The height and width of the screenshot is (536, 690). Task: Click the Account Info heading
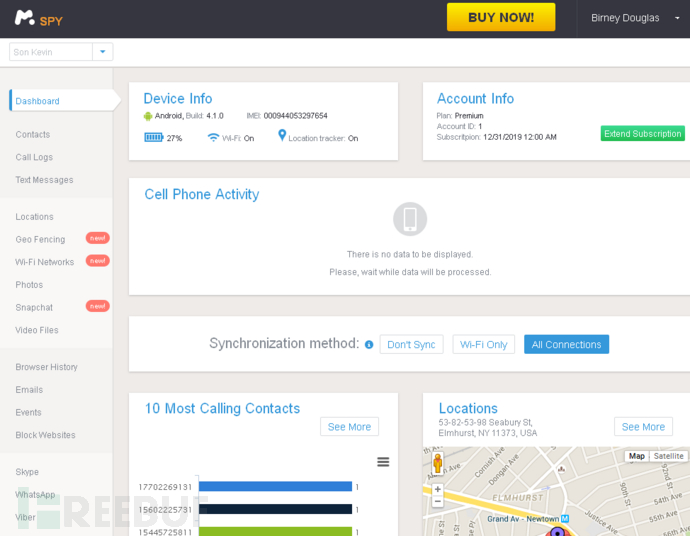[x=475, y=99]
